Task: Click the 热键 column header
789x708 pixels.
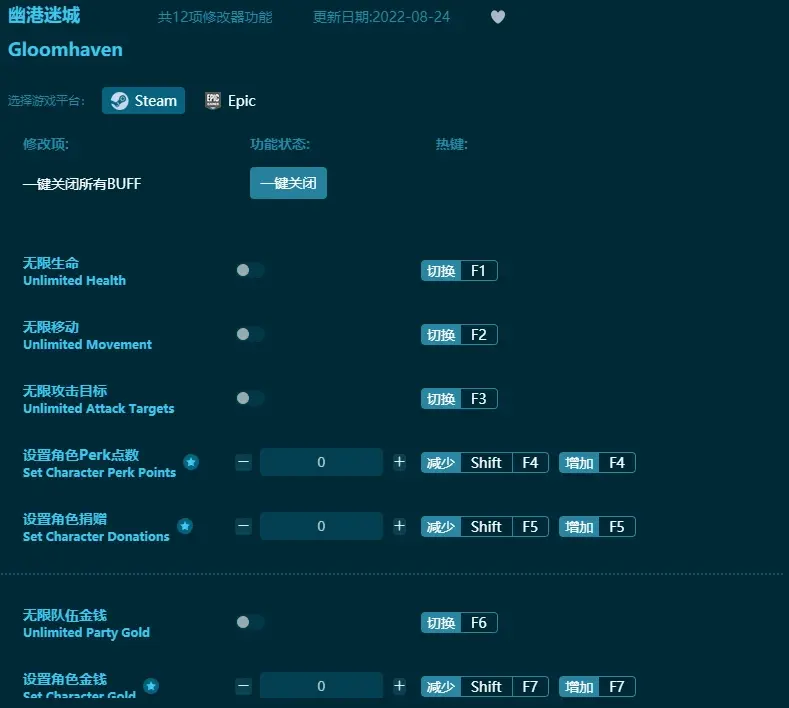Action: click(x=451, y=144)
